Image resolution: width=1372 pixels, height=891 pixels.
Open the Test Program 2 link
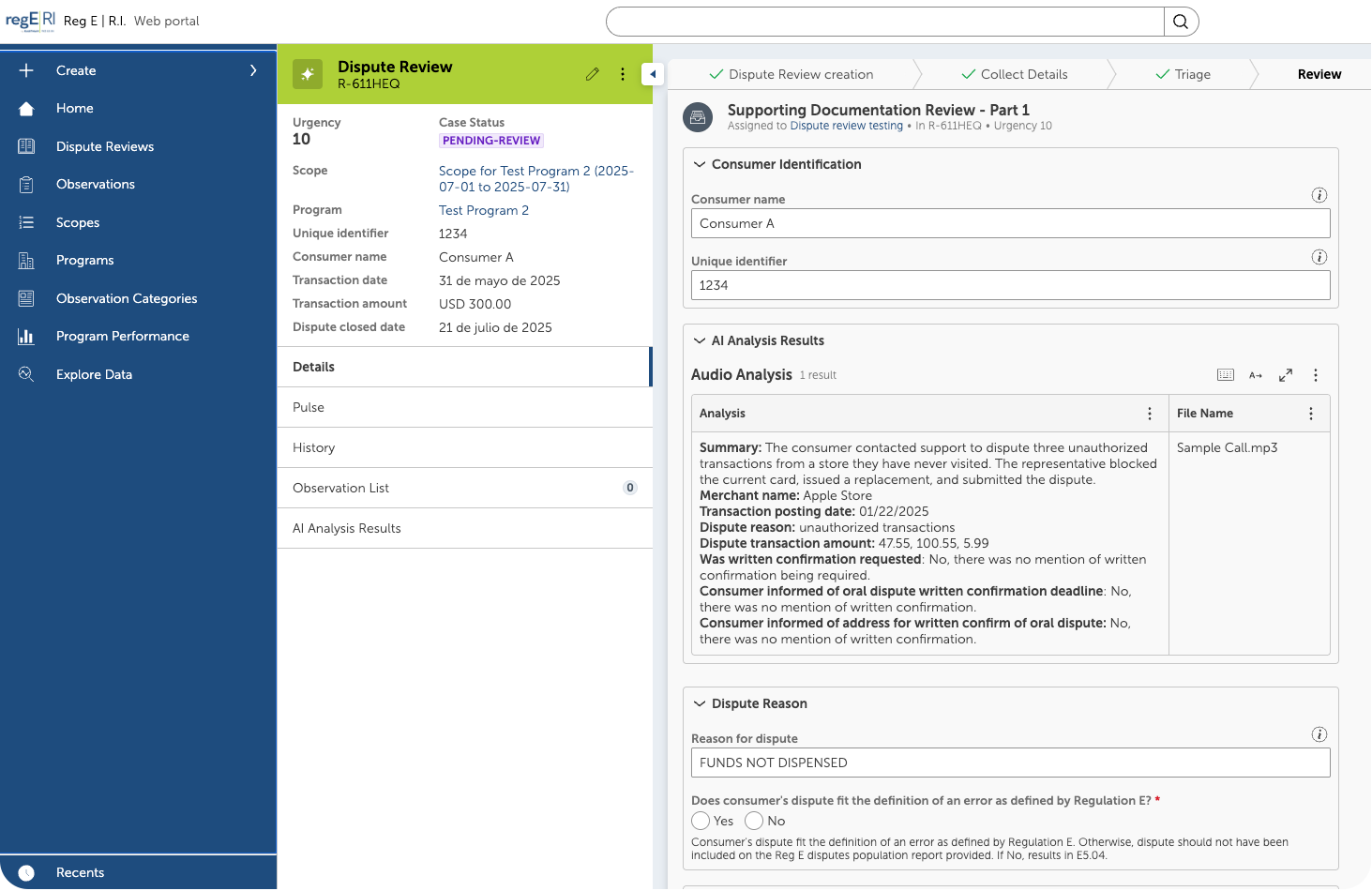click(484, 210)
